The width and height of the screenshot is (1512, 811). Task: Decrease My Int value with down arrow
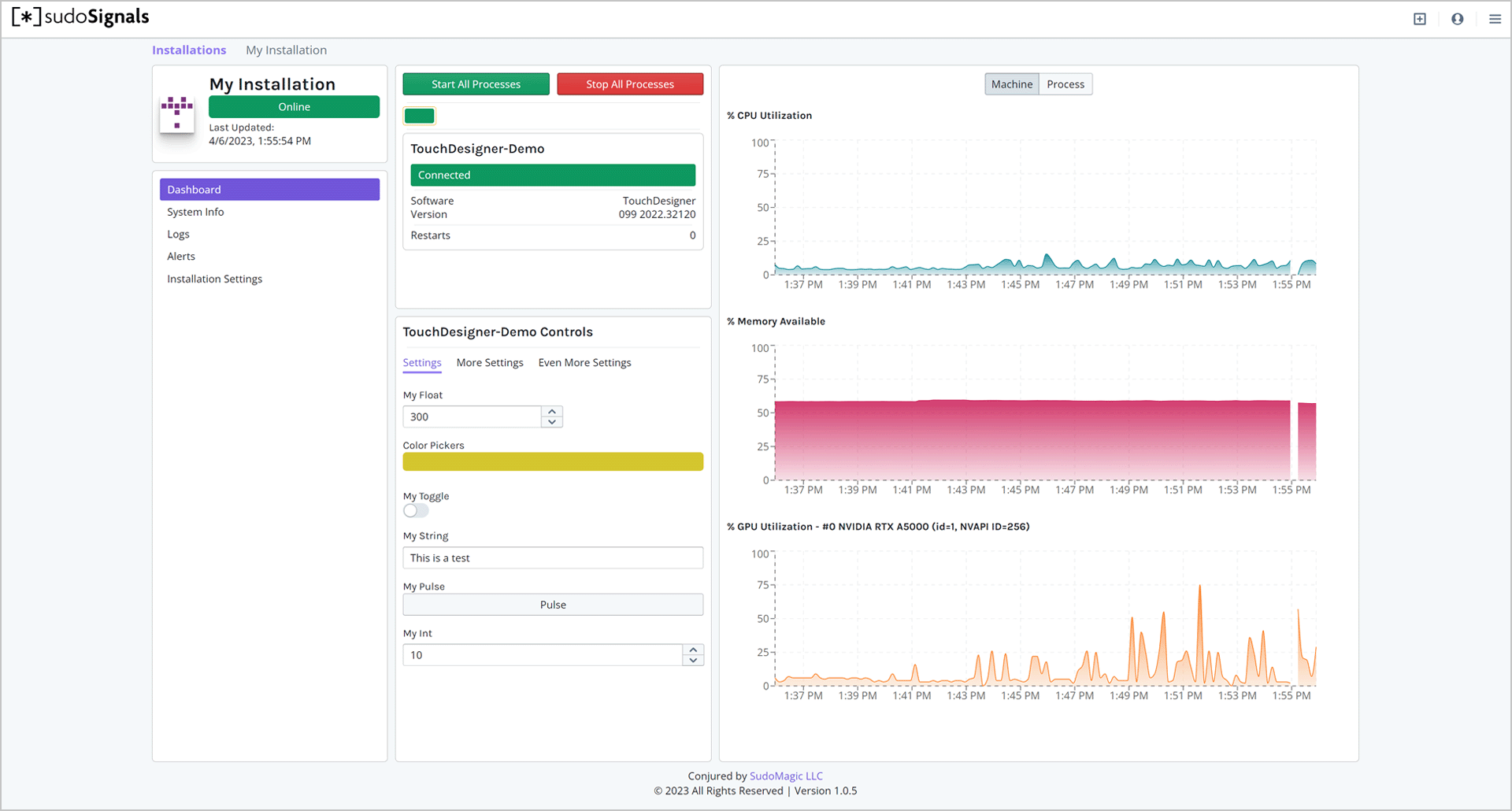[693, 660]
